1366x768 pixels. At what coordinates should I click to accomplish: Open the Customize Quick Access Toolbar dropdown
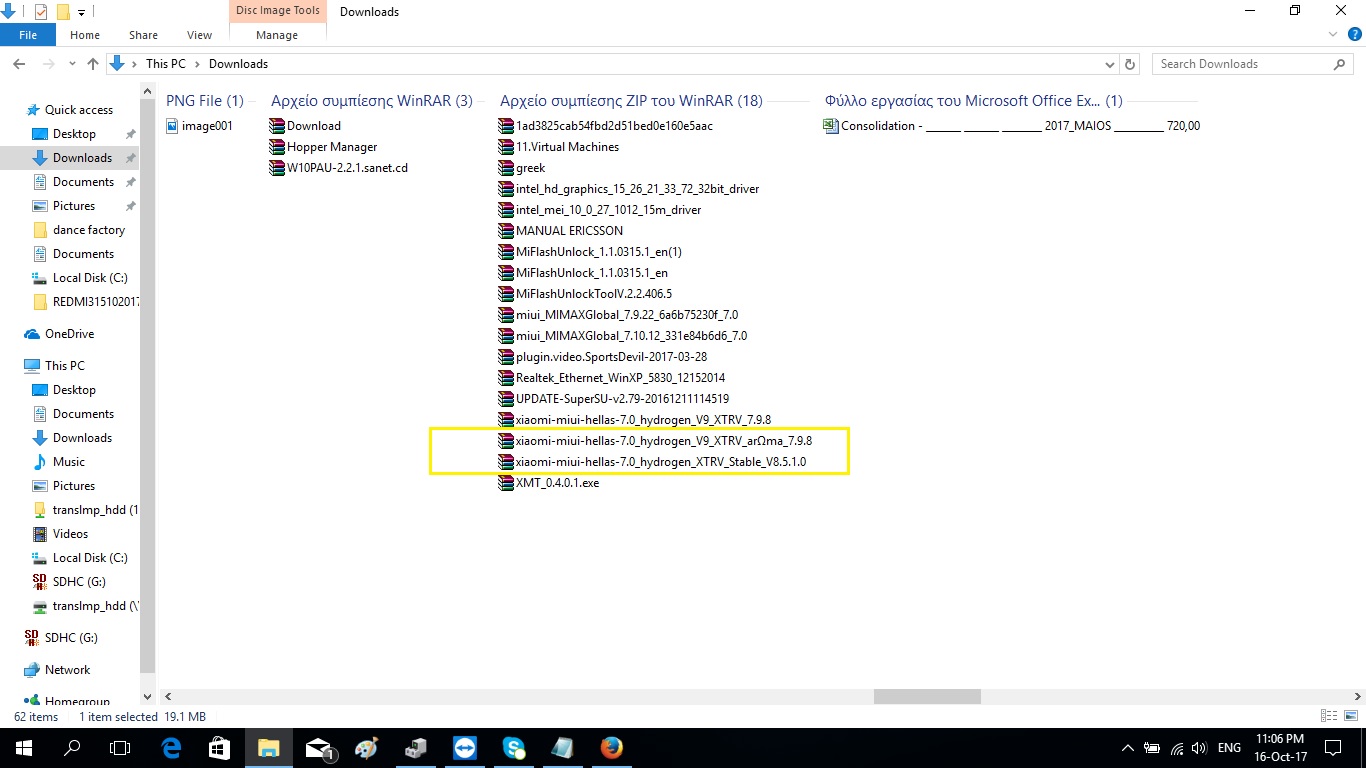[x=81, y=12]
